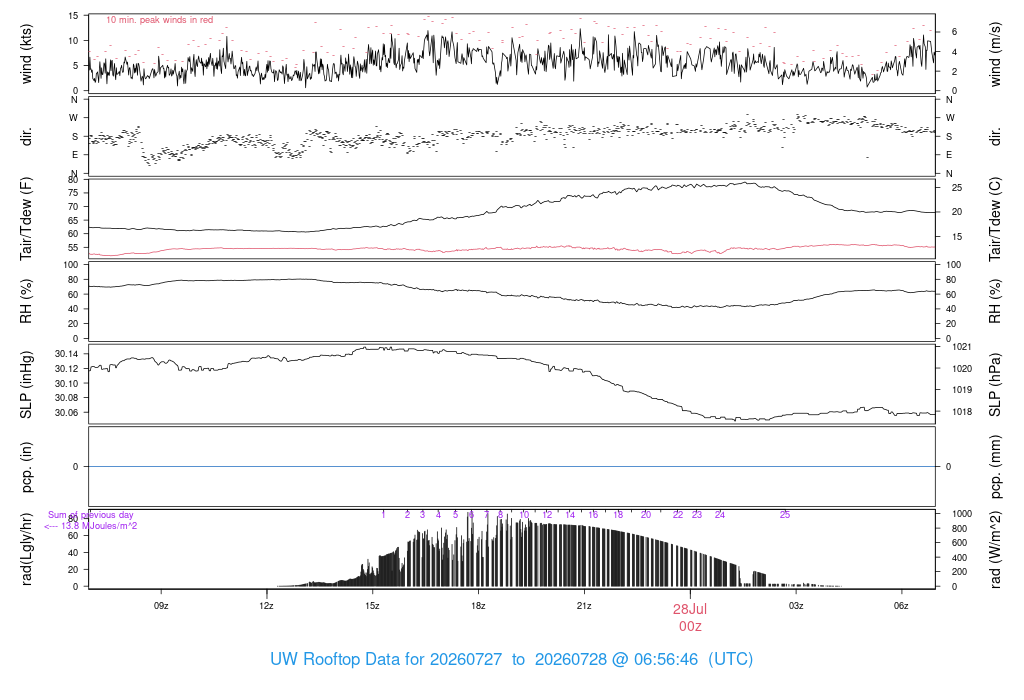
Task: Click the '1000' W/m^2 axis value
Action: (962, 514)
